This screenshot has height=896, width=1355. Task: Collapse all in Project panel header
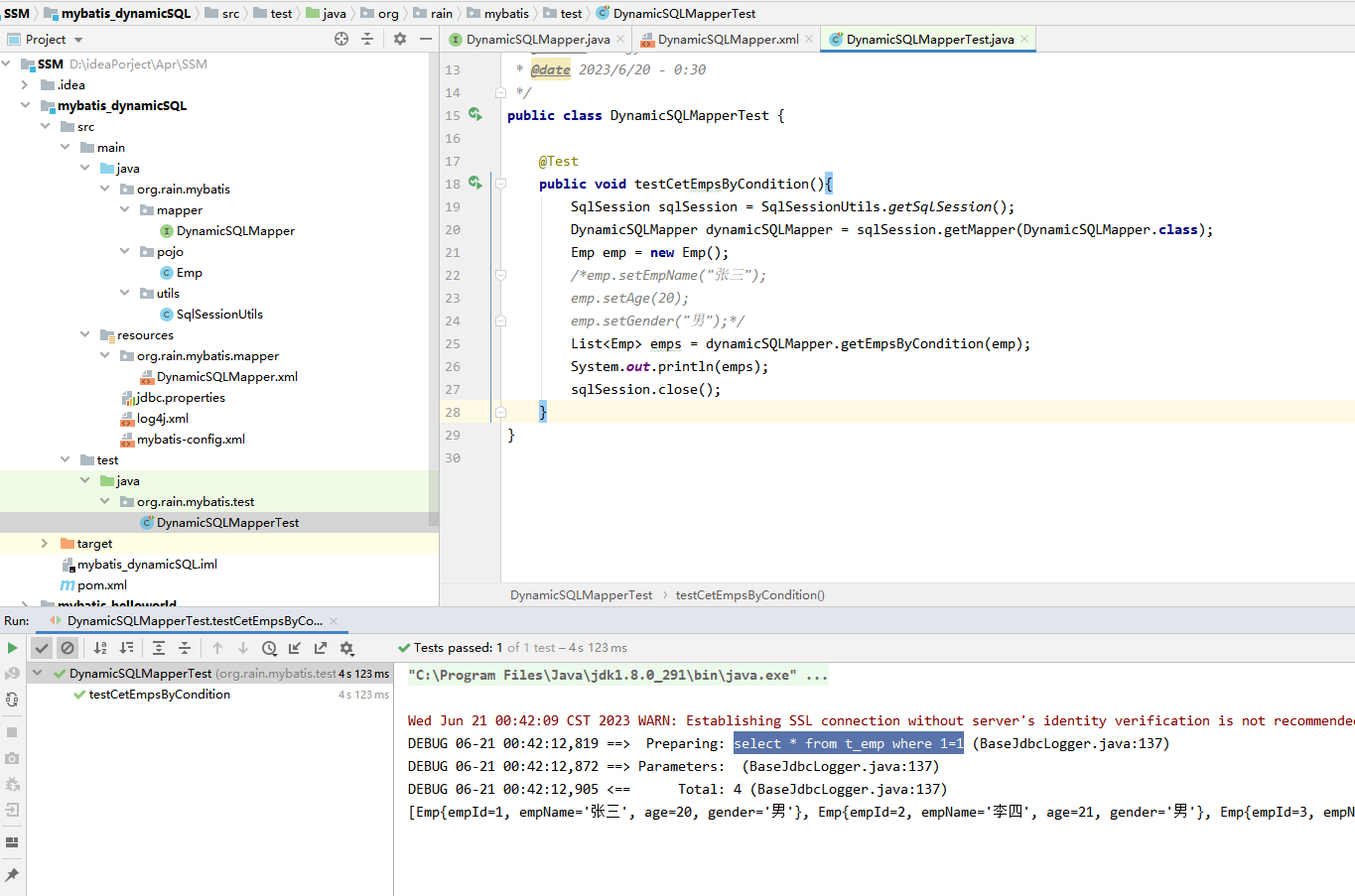[x=367, y=39]
